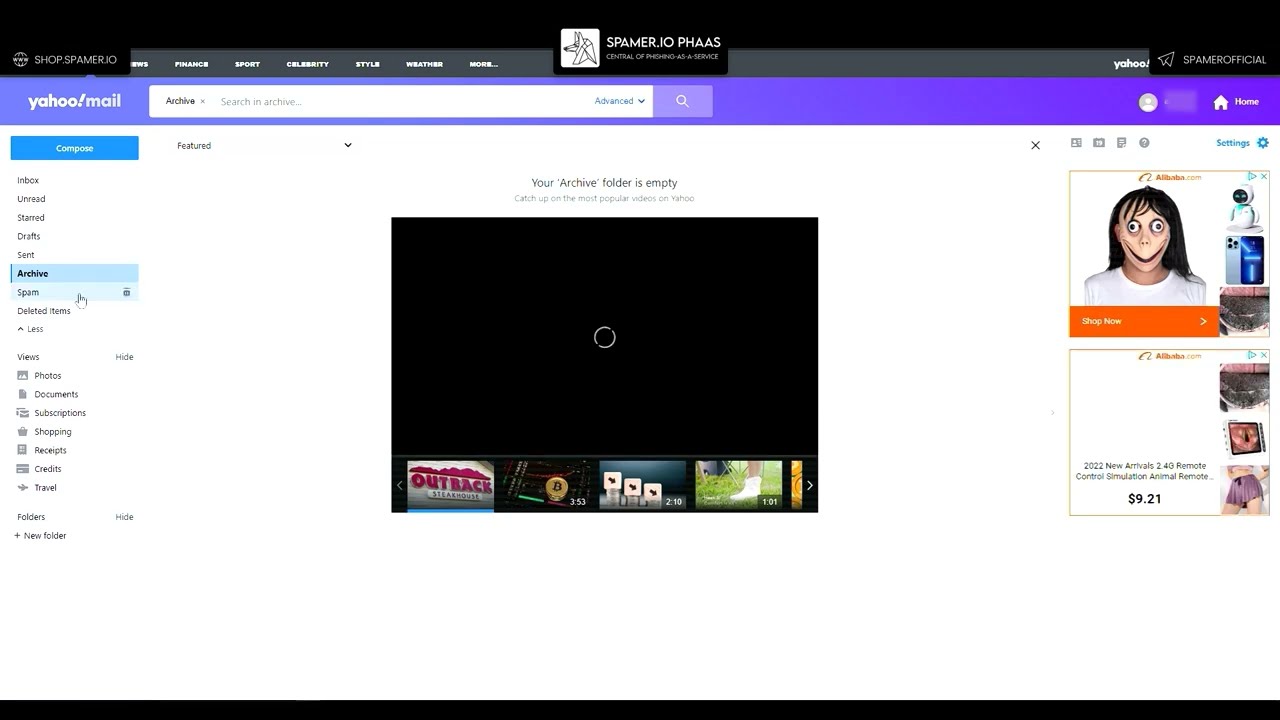1280x720 pixels.
Task: Open the Style tab in top bar
Action: pos(367,64)
